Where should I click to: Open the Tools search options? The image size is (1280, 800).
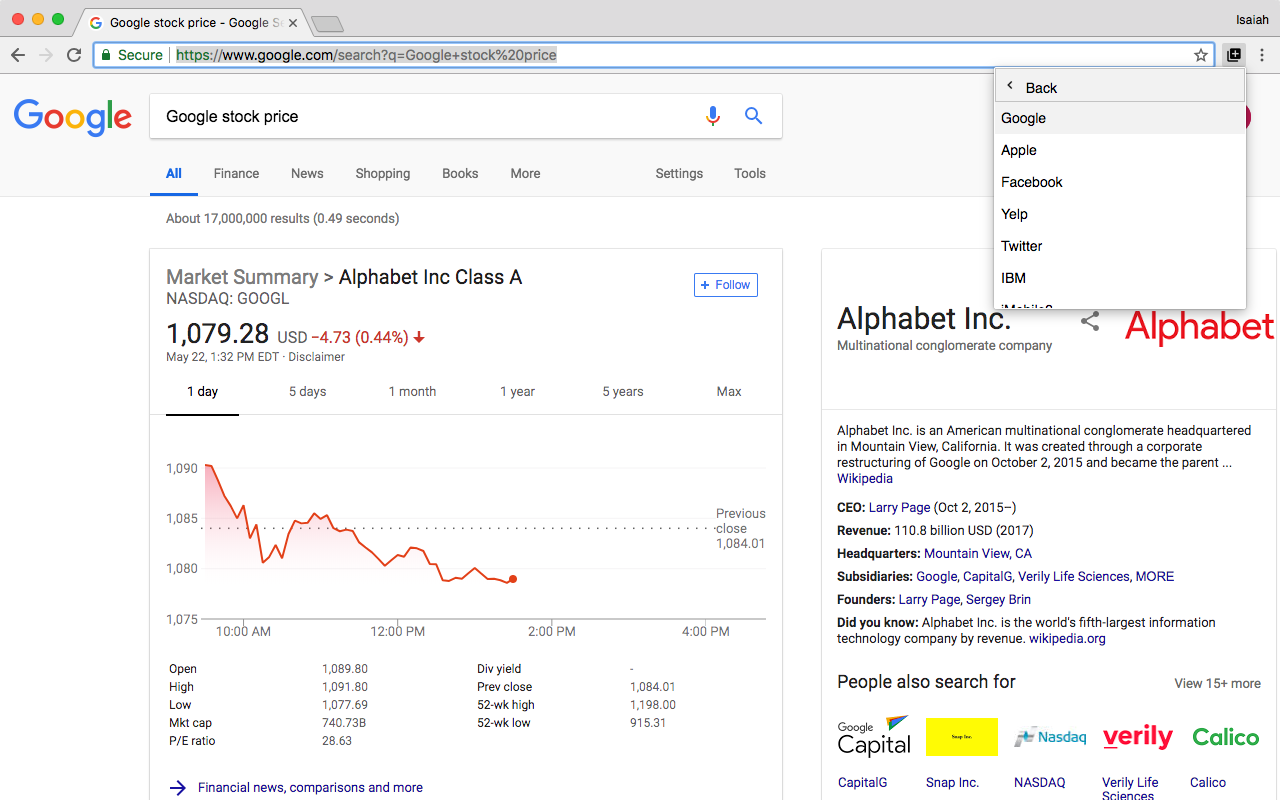pos(749,173)
